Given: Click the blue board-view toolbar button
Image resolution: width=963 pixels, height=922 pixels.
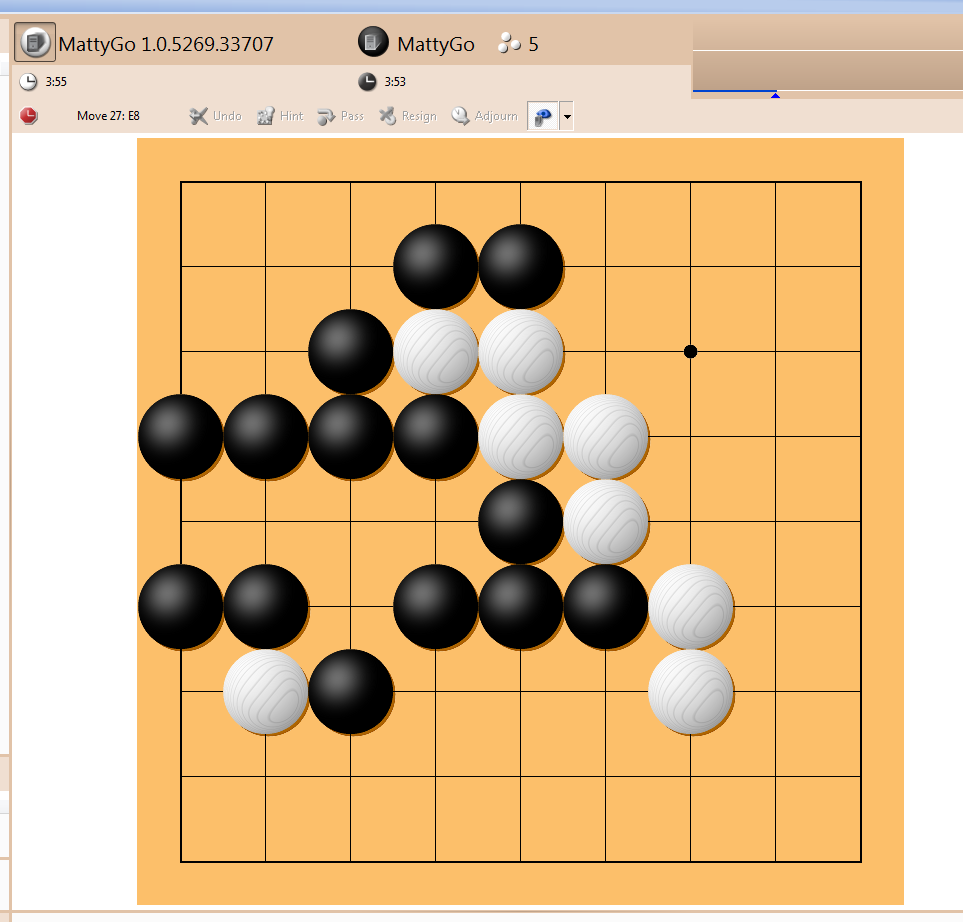Looking at the screenshot, I should (542, 116).
